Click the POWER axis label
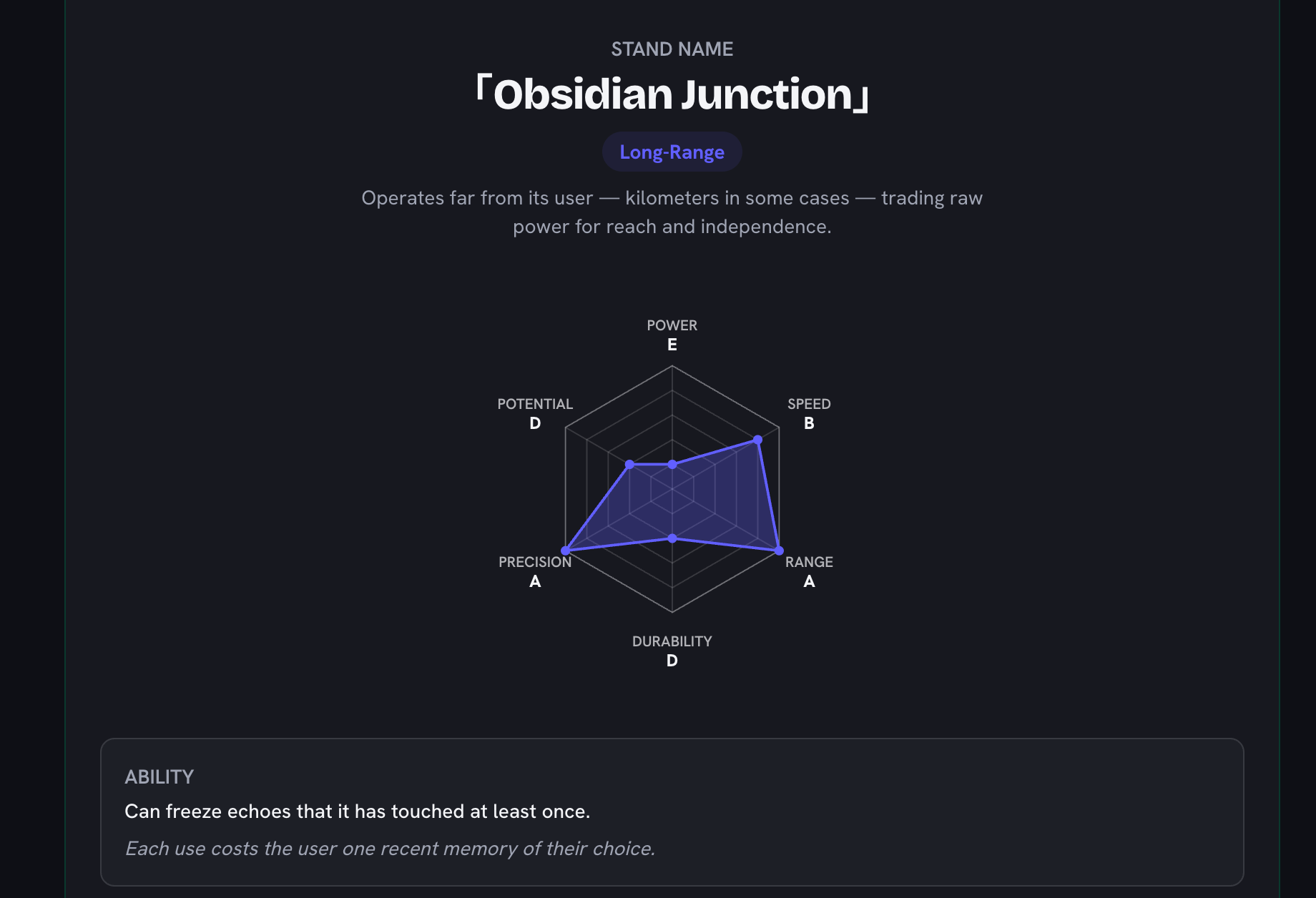 coord(672,325)
